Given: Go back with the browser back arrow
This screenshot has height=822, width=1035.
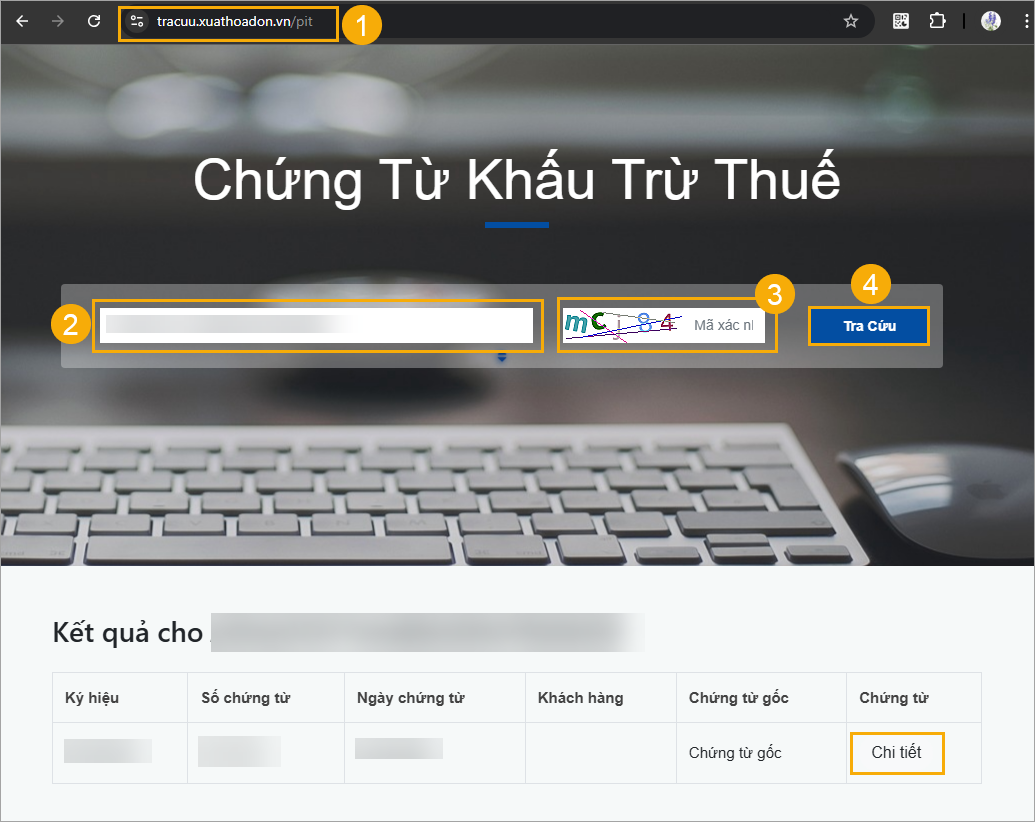Looking at the screenshot, I should (x=22, y=21).
